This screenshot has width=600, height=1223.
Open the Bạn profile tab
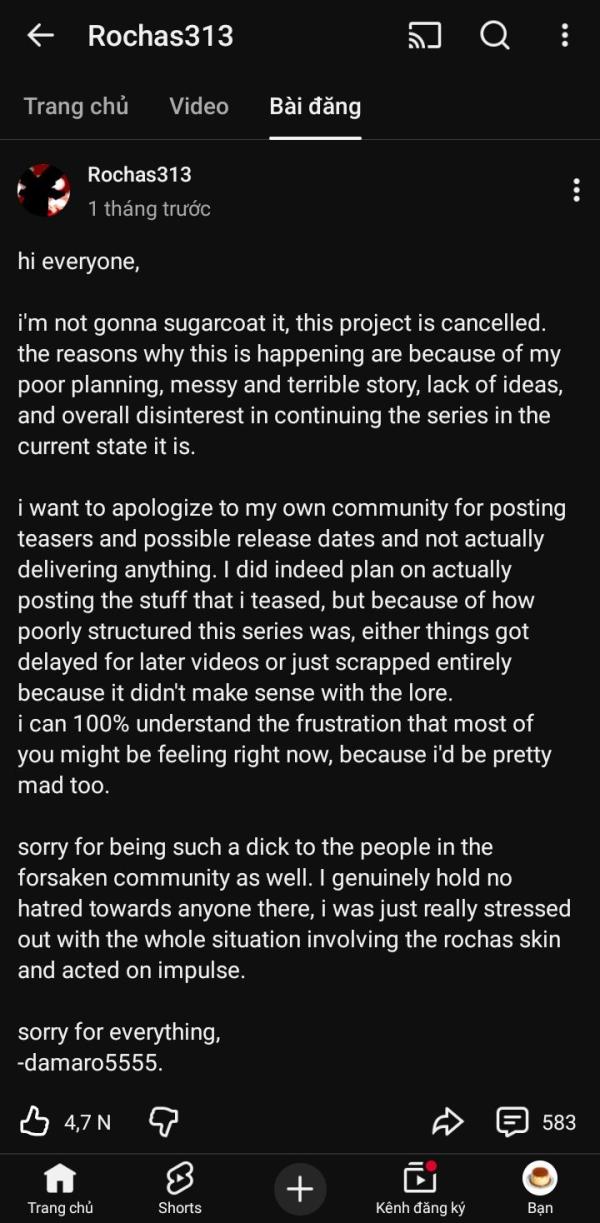pyautogui.click(x=540, y=1188)
